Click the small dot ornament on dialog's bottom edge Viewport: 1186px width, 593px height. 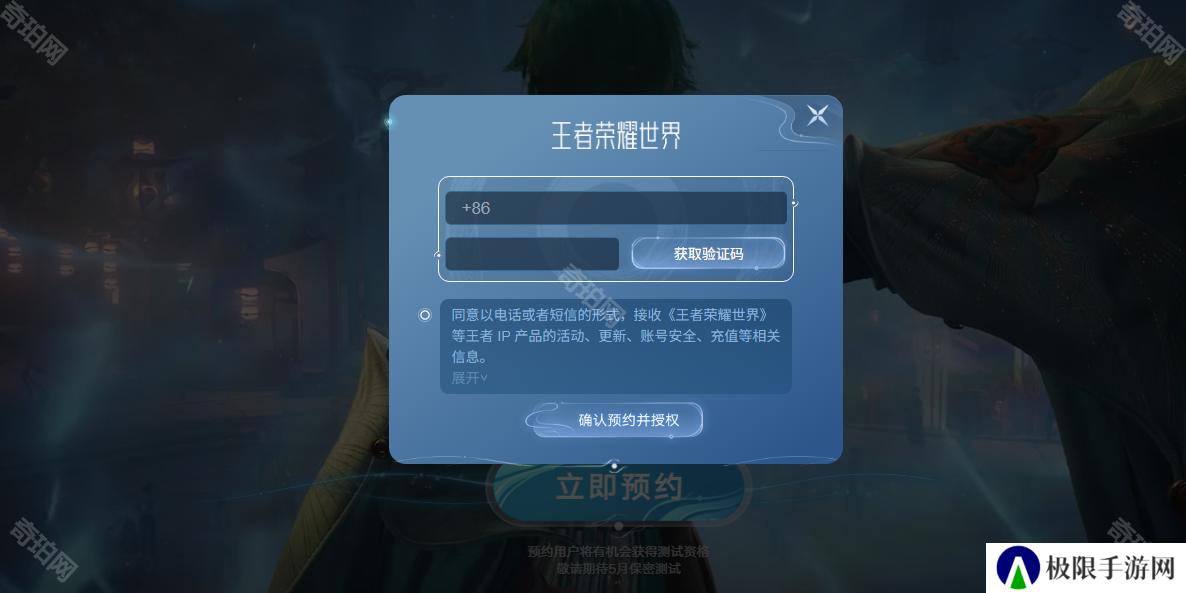615,465
